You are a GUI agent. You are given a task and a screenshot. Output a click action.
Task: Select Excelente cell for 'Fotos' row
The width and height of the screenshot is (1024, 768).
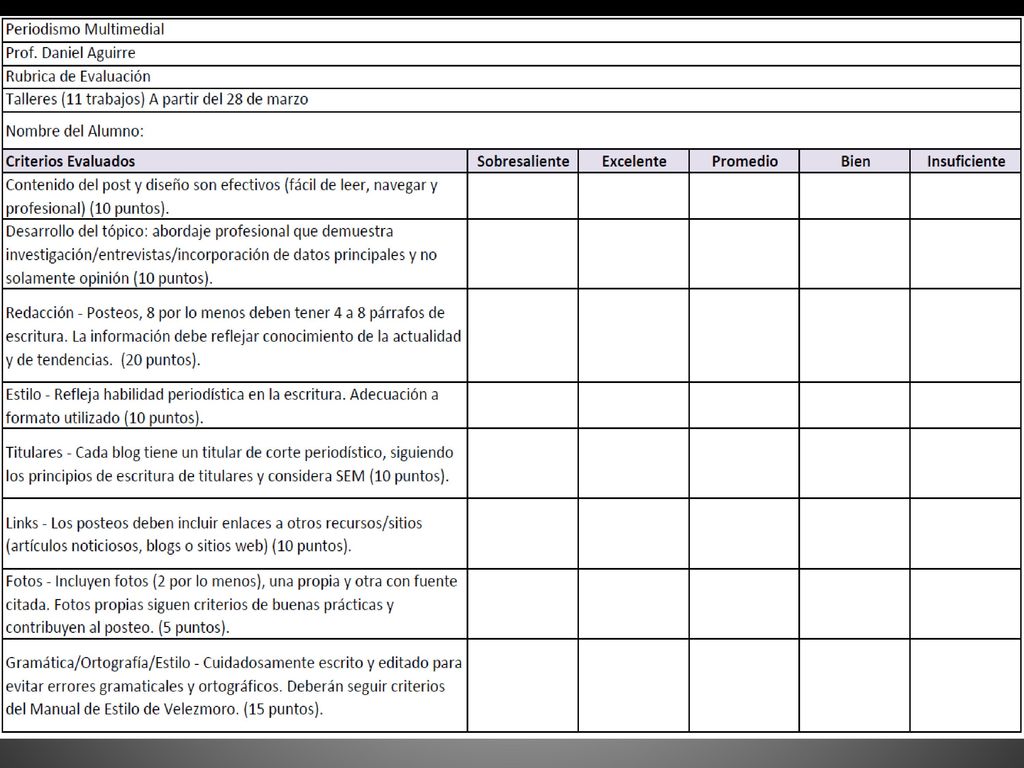point(633,604)
